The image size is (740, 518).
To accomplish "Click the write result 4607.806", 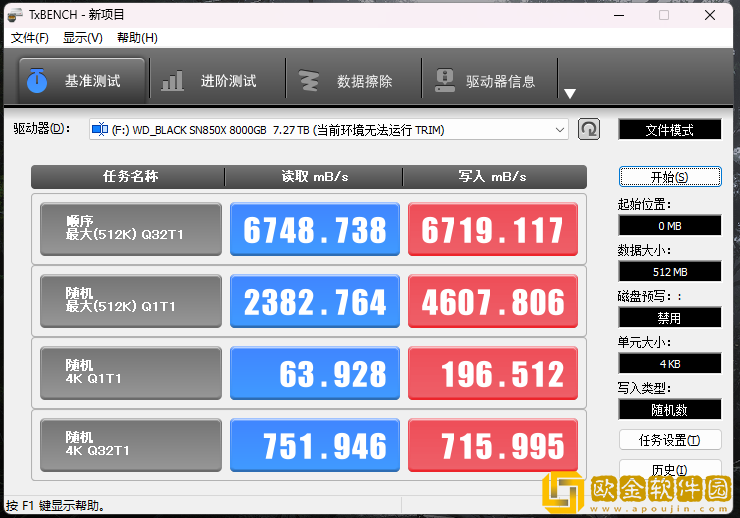I will 493,301.
